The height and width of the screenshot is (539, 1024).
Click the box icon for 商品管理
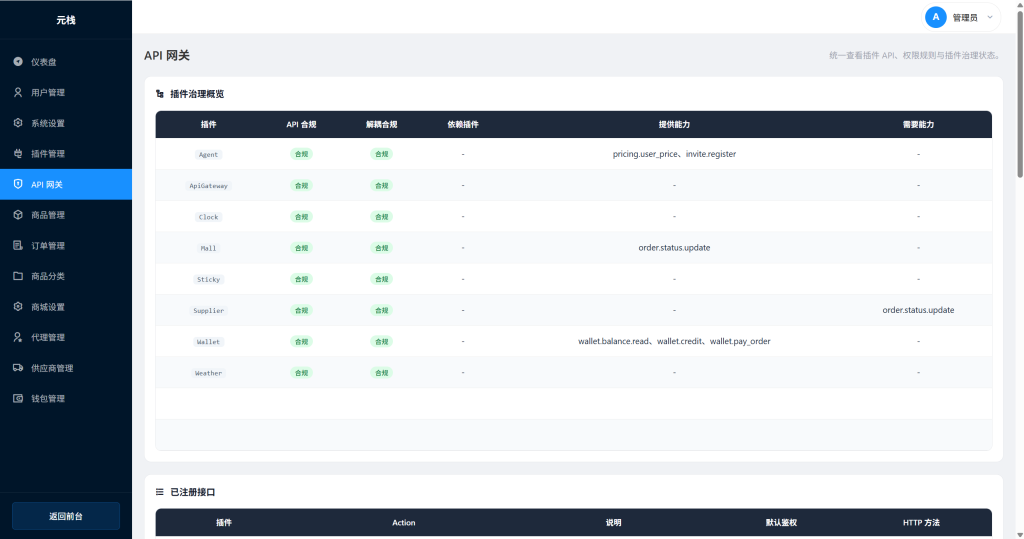(18, 215)
